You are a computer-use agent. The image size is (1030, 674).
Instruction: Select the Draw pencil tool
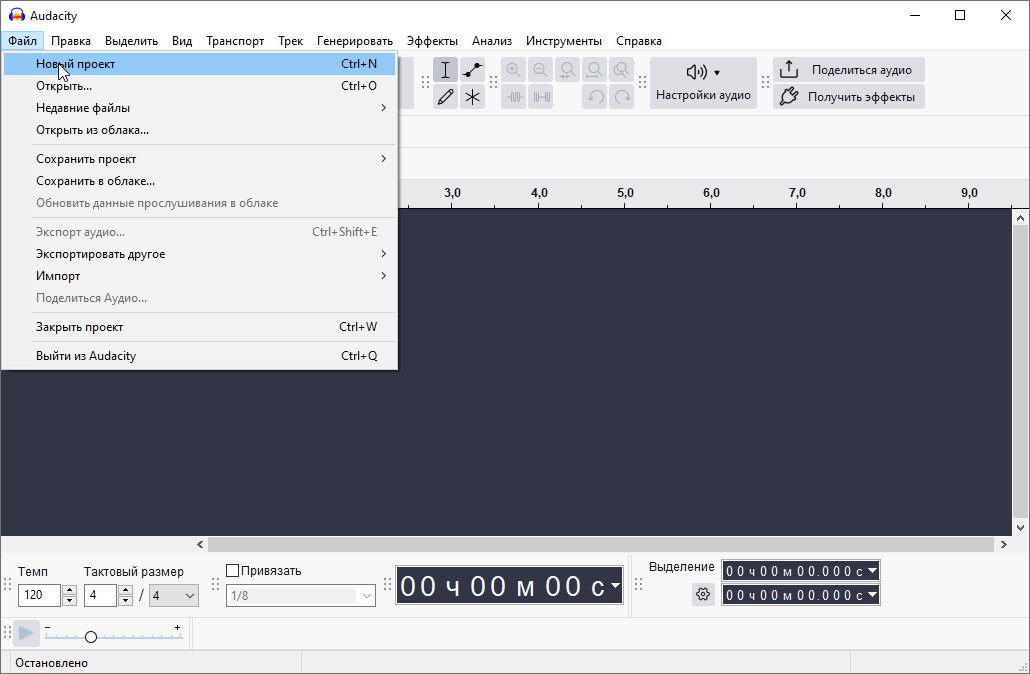pos(445,97)
